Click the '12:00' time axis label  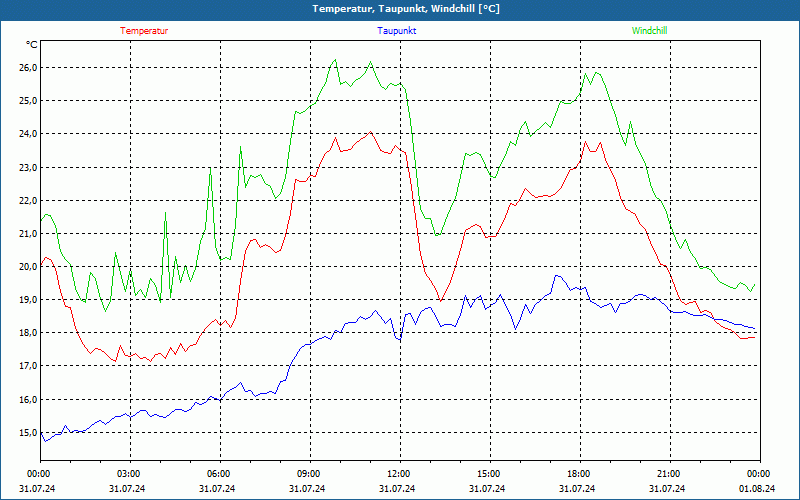tap(399, 474)
